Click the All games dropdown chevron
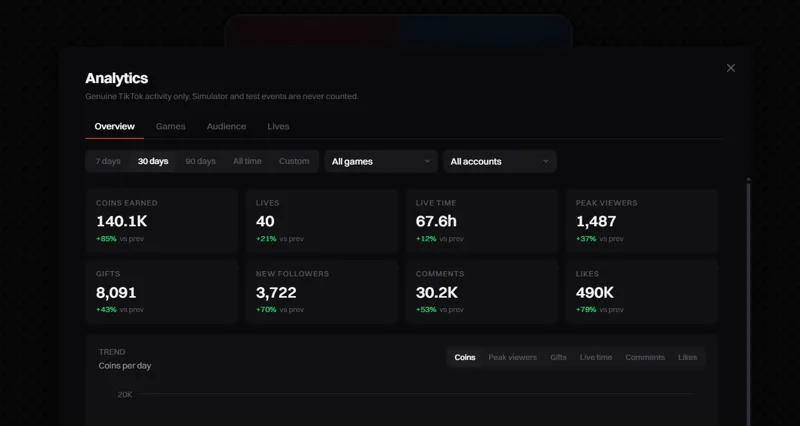 tap(427, 161)
